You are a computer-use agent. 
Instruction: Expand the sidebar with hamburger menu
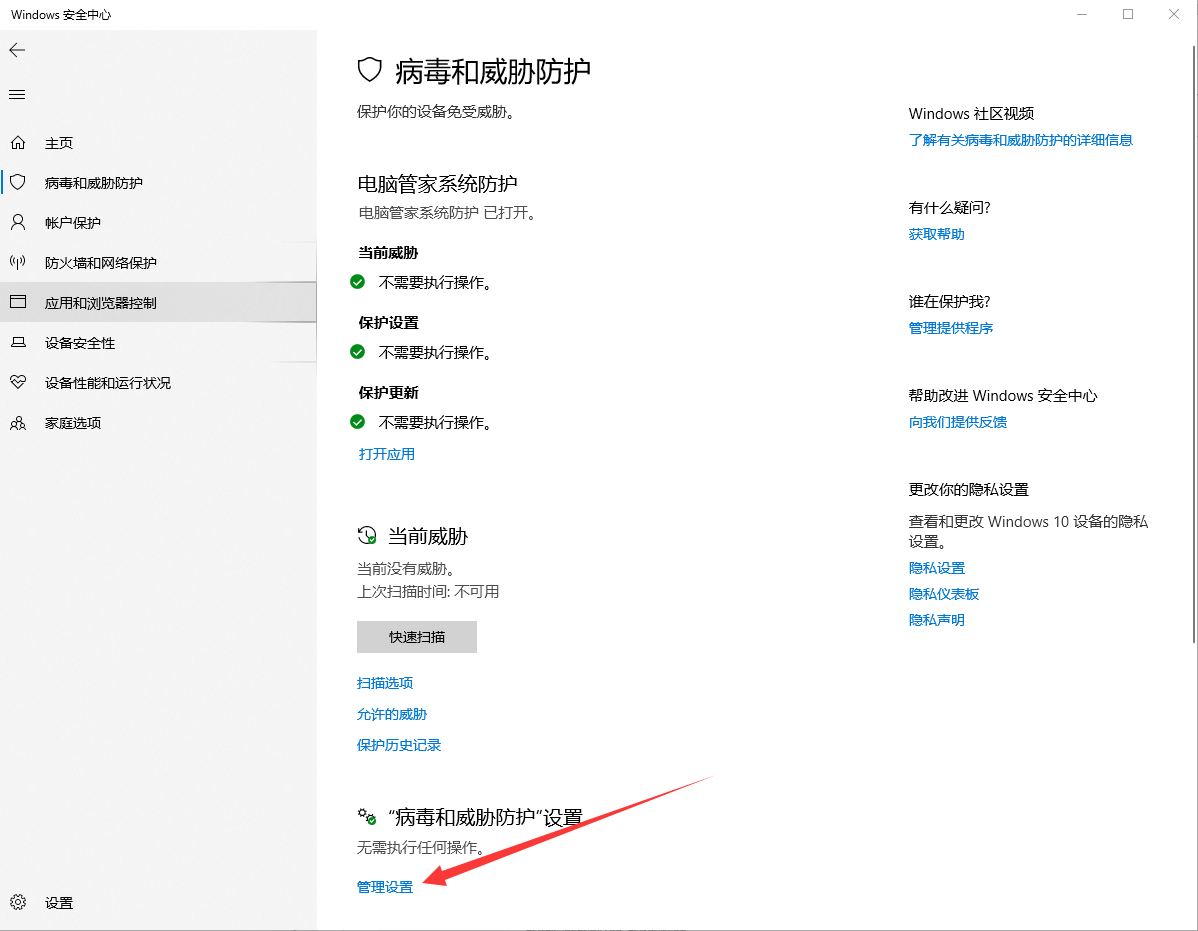point(17,94)
